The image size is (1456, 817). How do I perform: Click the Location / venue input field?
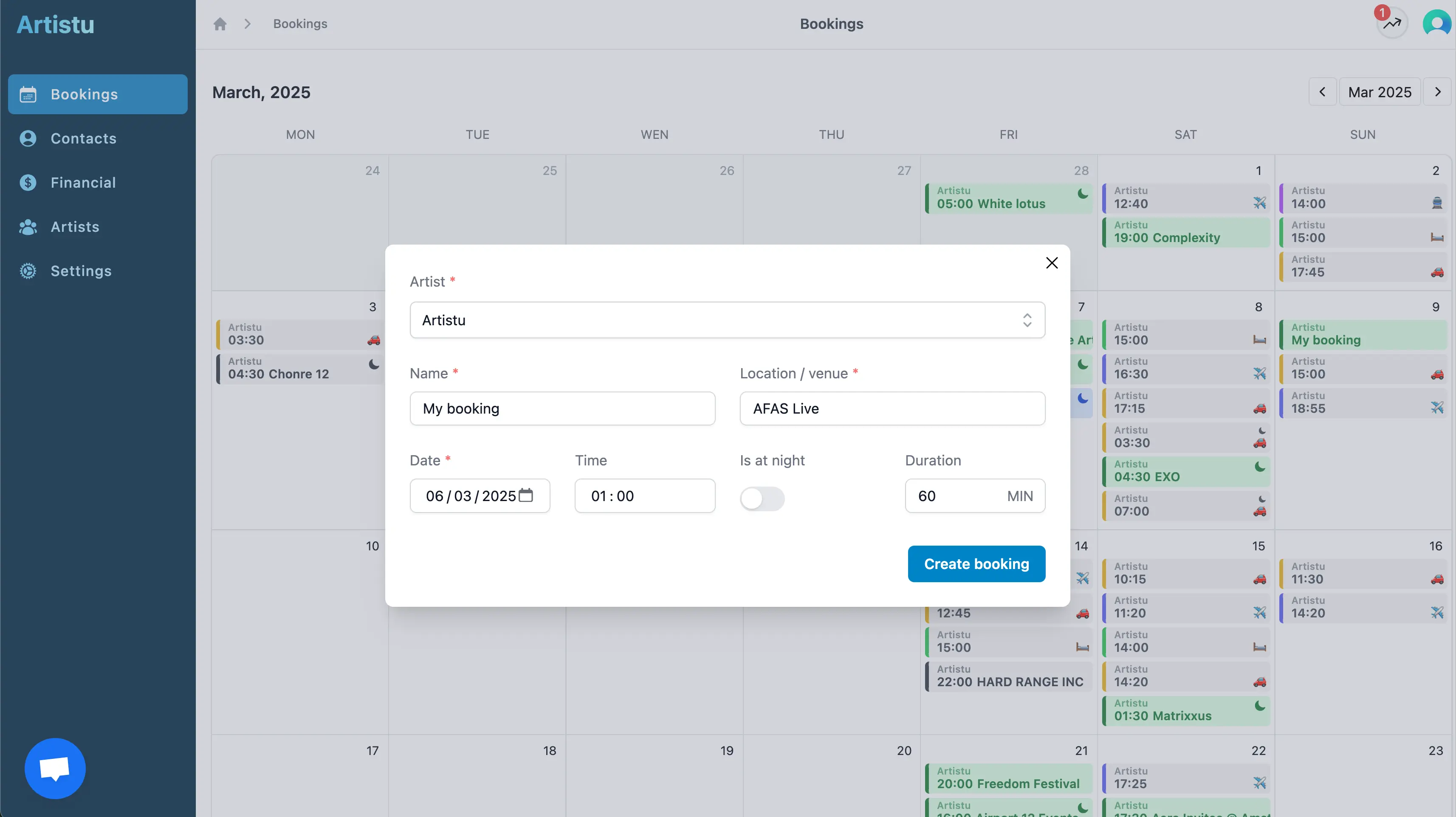[x=892, y=408]
